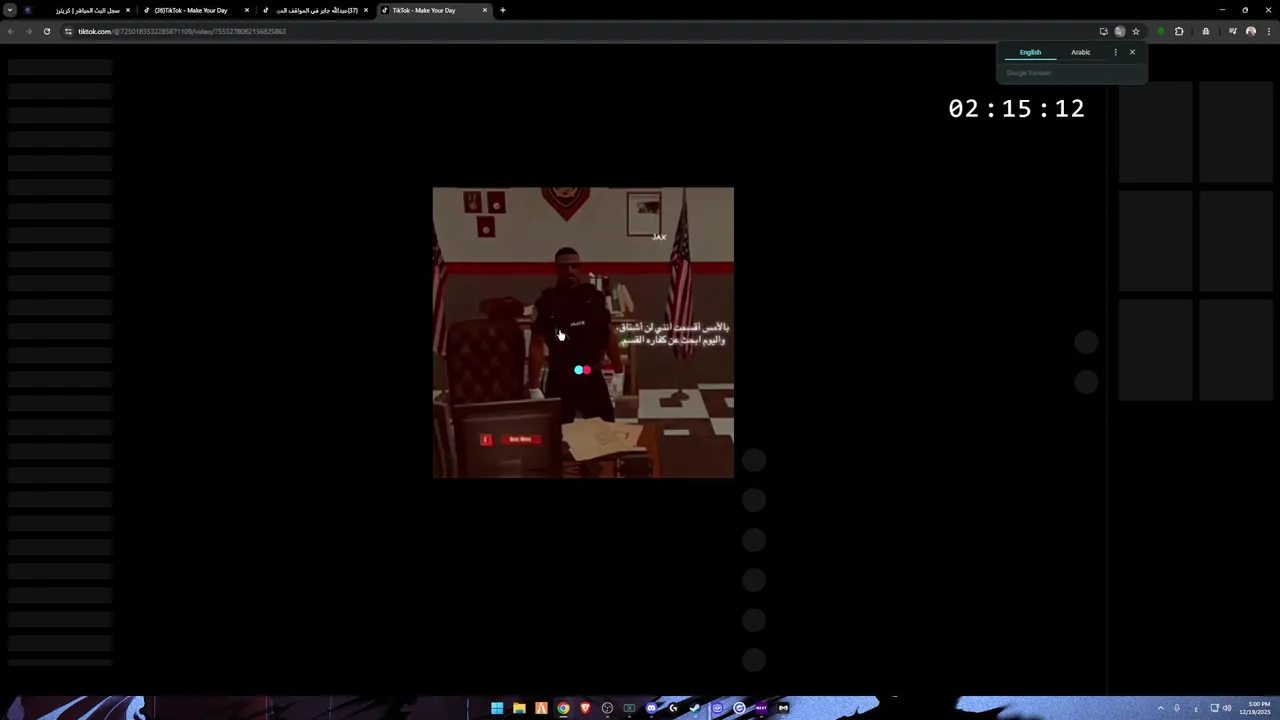The image size is (1280, 720).
Task: Open the green circle extension
Action: (1161, 31)
